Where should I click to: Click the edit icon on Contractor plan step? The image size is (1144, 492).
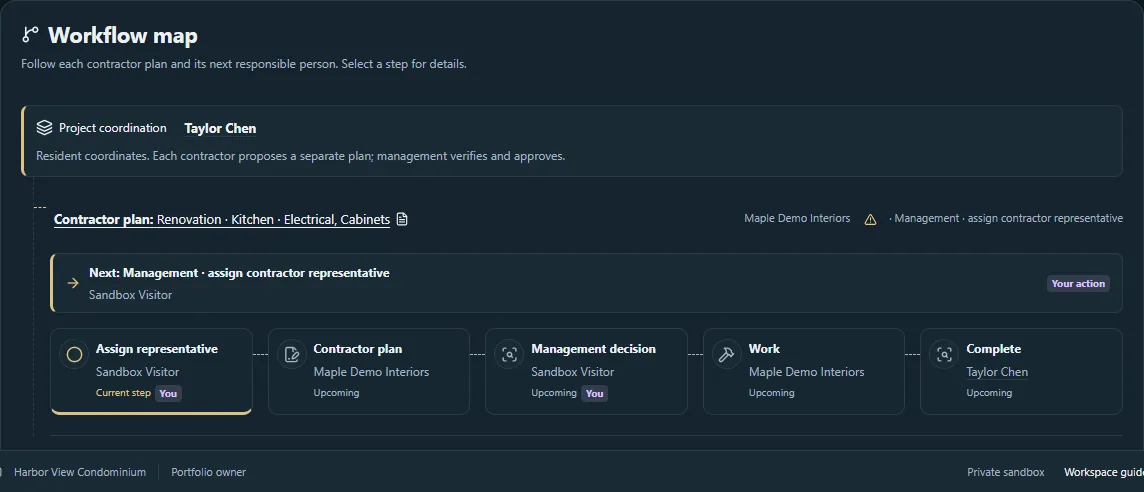pyautogui.click(x=292, y=355)
